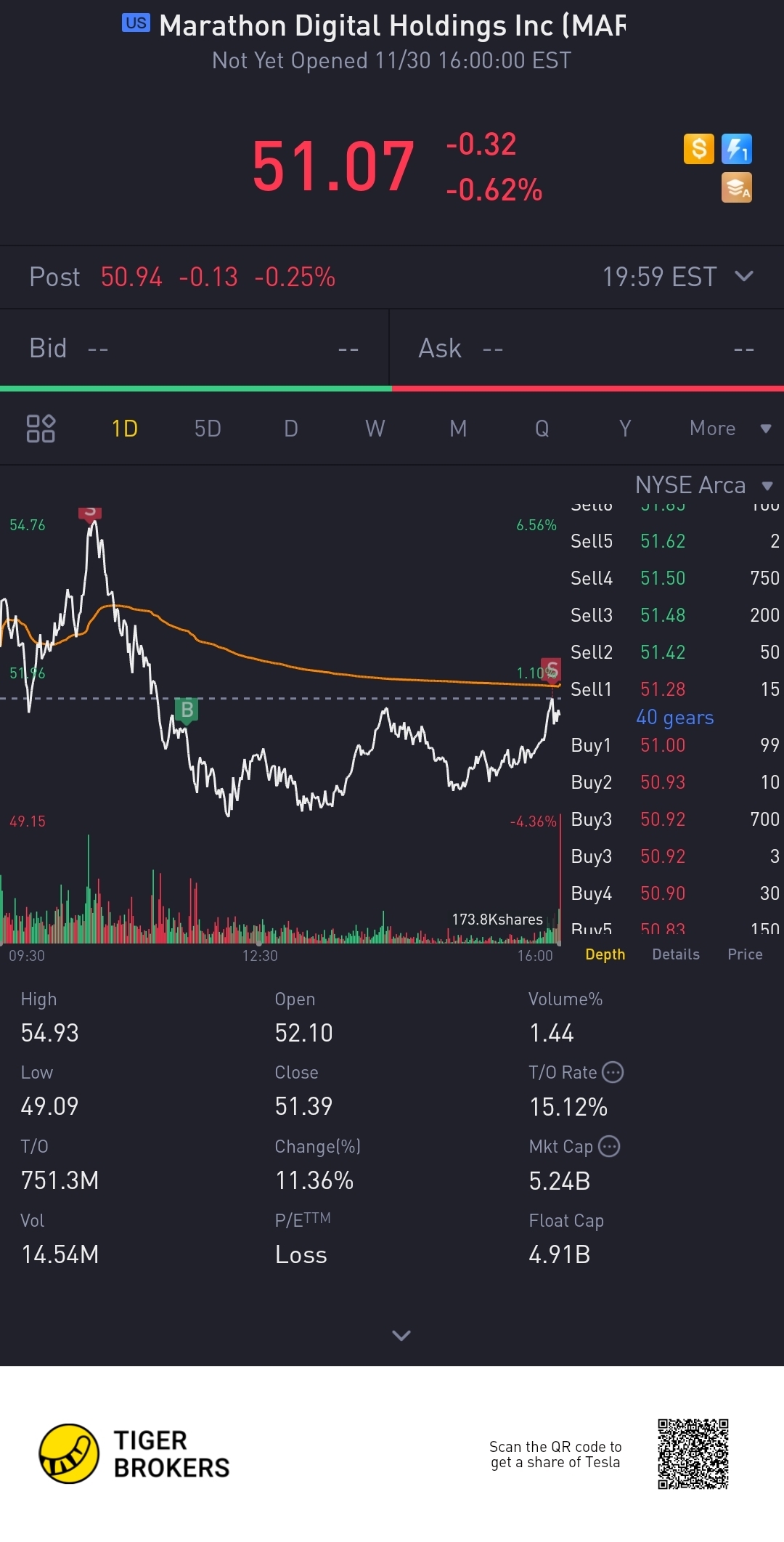Select Buy3 order row with 700 shares
Image resolution: width=784 pixels, height=1542 pixels.
[x=675, y=819]
